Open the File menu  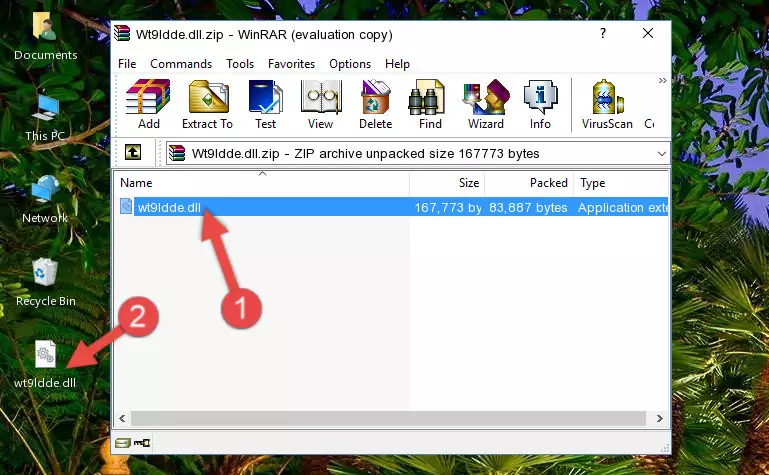pyautogui.click(x=127, y=64)
